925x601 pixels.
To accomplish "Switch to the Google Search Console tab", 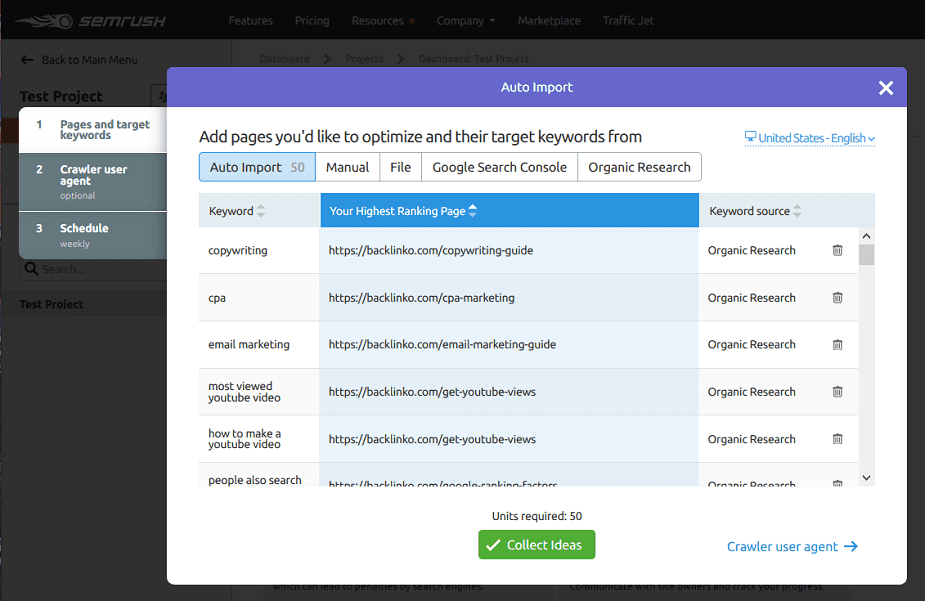I will point(499,167).
